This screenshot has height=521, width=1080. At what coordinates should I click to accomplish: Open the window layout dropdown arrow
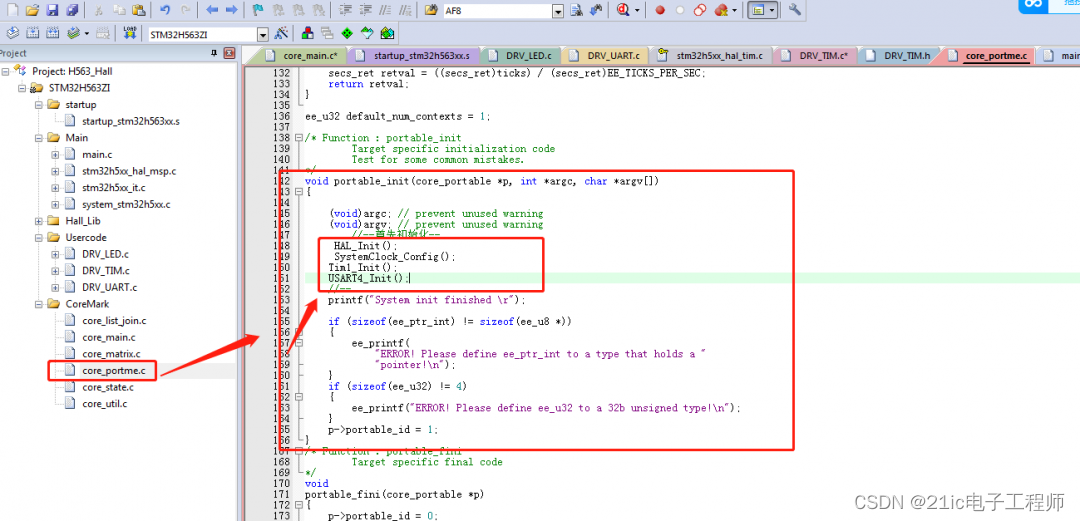click(x=771, y=10)
